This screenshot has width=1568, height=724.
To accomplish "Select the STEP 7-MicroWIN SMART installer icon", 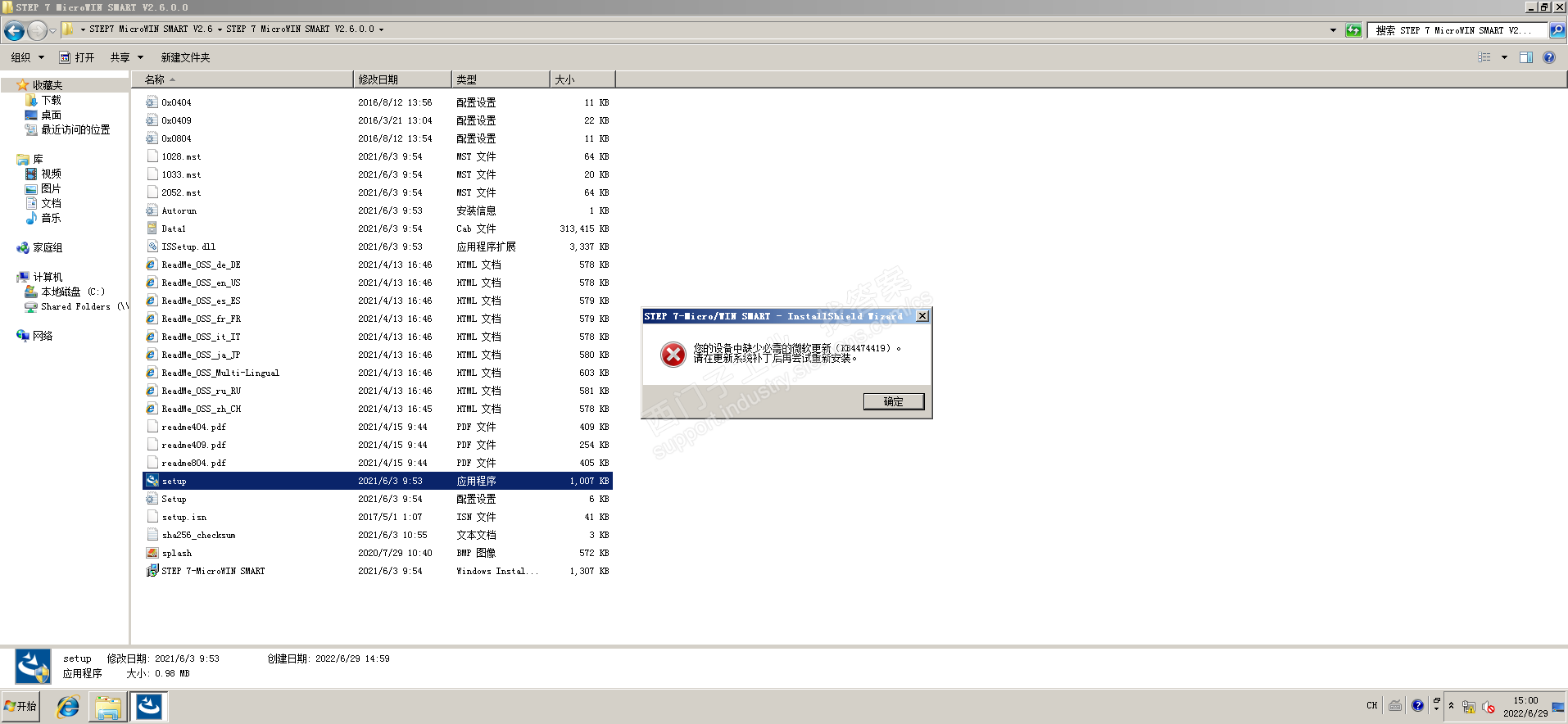I will click(152, 571).
